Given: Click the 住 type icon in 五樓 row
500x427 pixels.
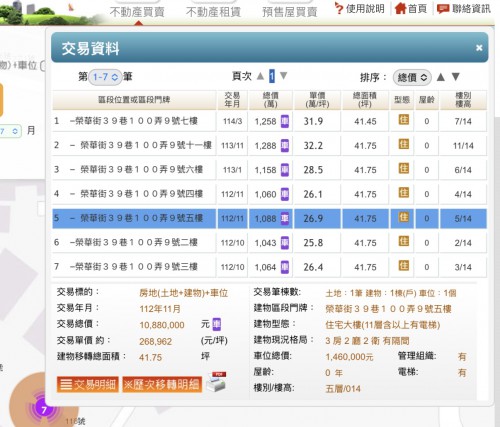Looking at the screenshot, I should [403, 217].
